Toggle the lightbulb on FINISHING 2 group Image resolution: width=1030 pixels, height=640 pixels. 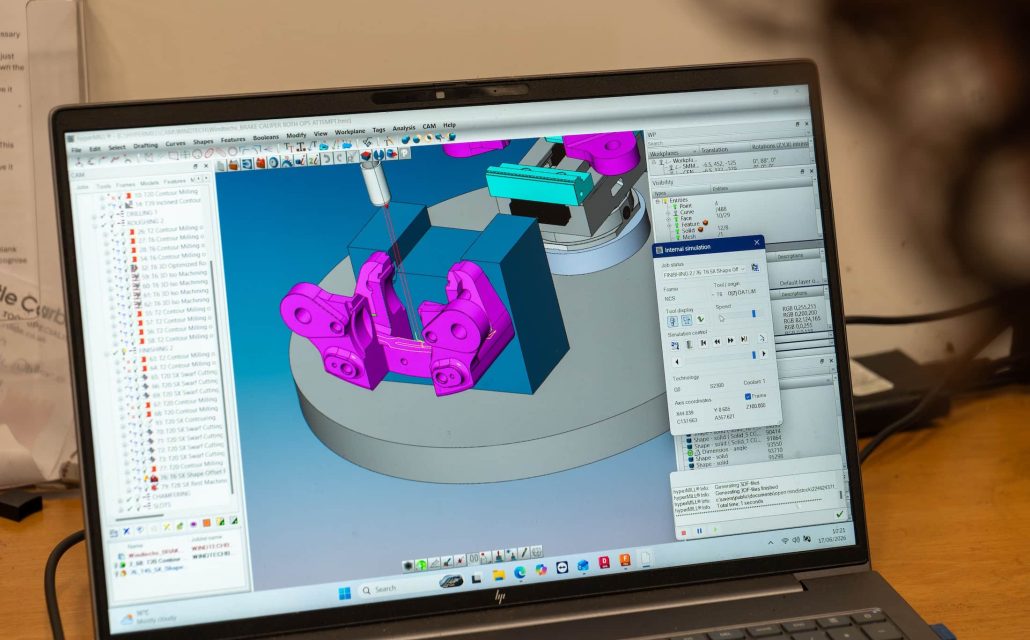point(124,350)
